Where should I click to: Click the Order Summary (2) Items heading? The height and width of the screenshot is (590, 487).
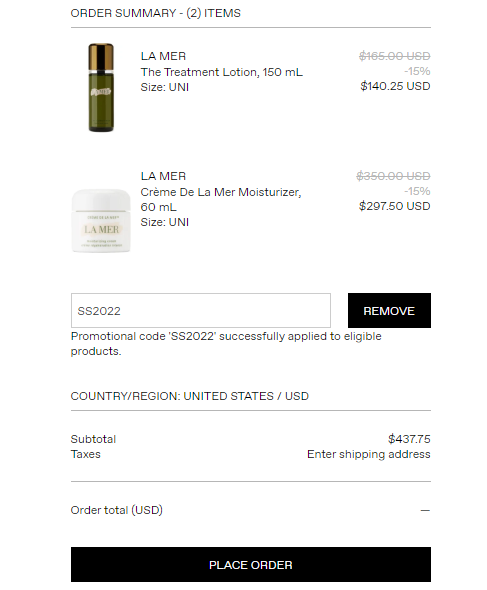coord(155,13)
